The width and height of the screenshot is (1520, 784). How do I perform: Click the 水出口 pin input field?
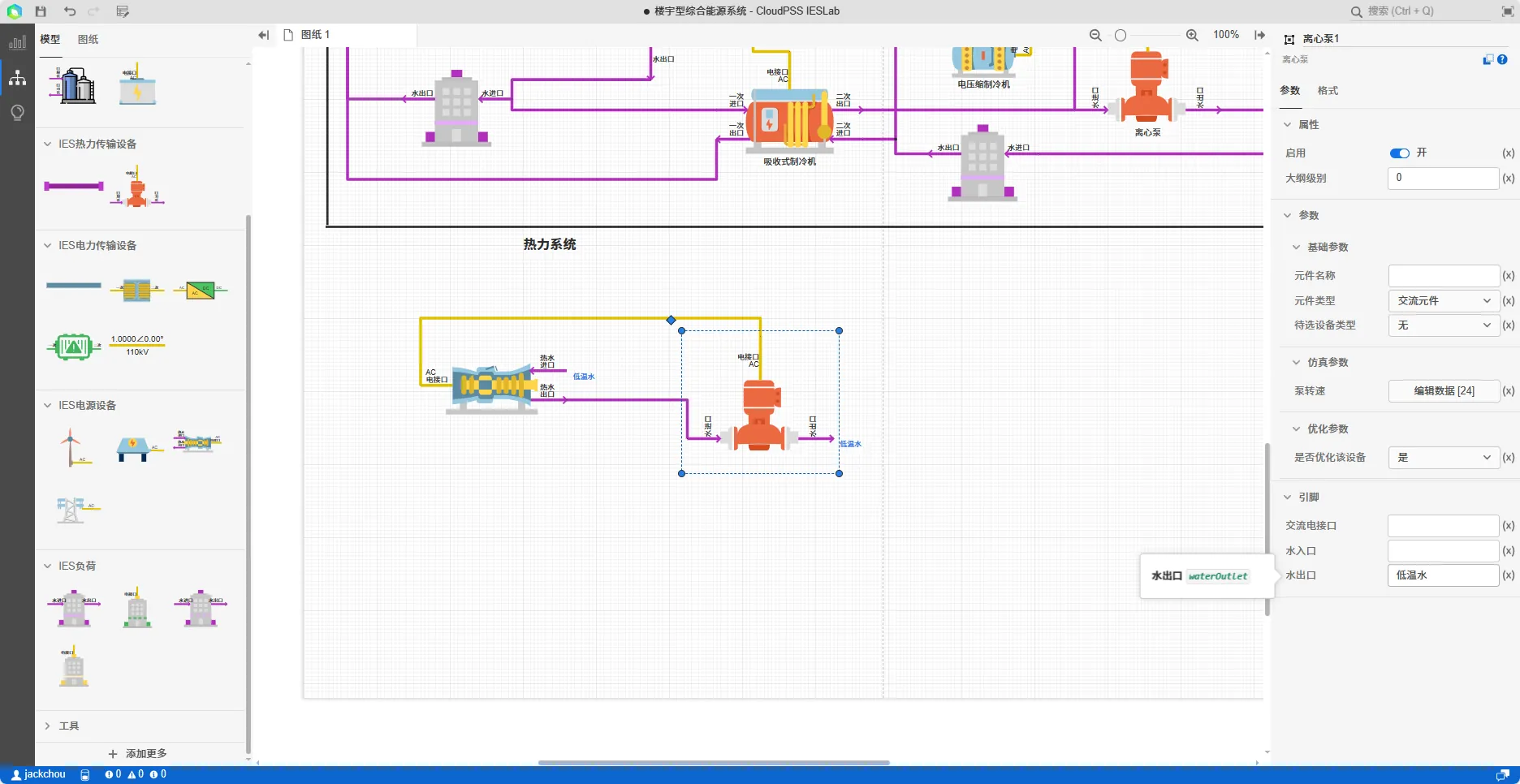[x=1444, y=575]
